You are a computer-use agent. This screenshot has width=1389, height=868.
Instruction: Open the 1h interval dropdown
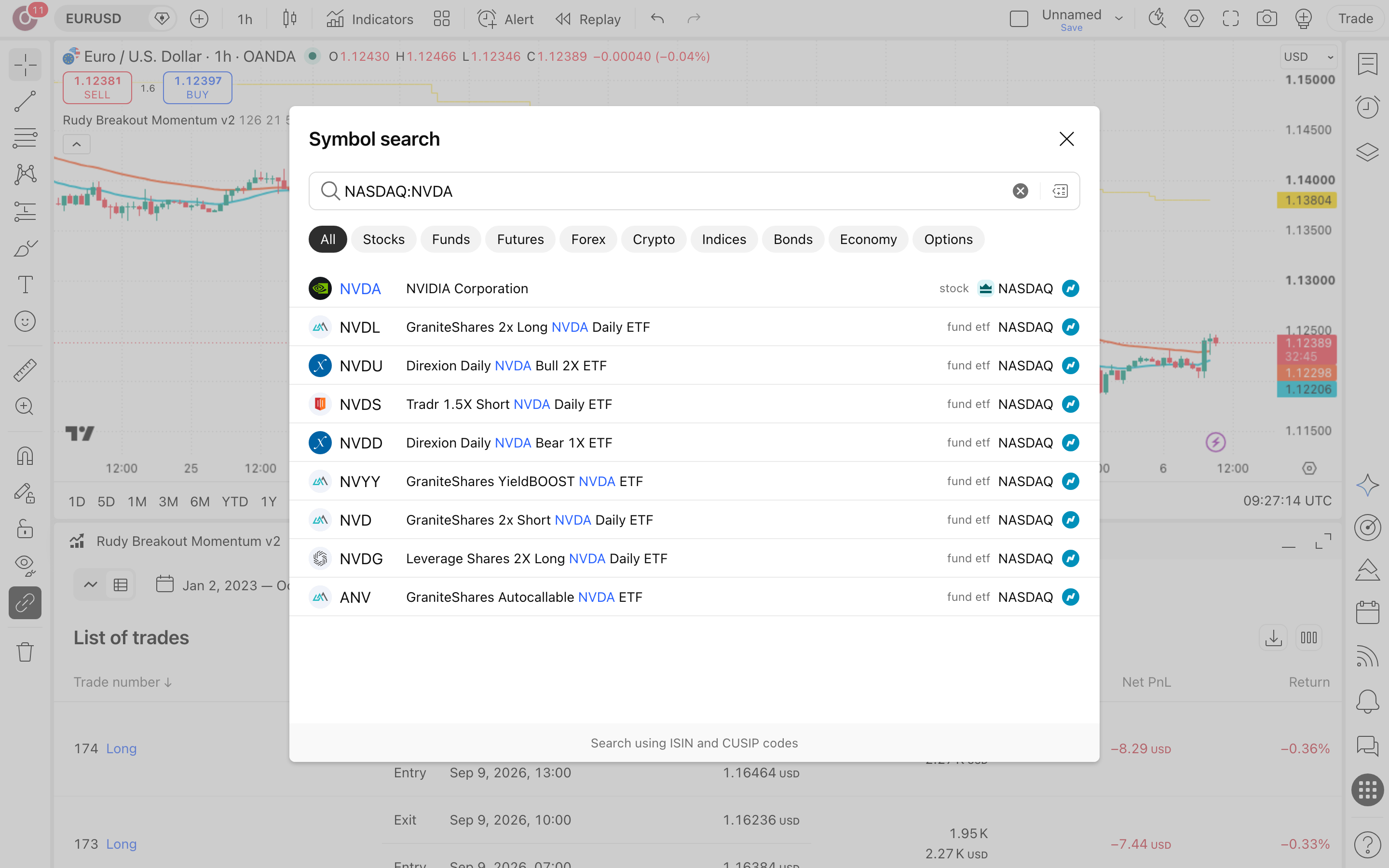tap(245, 19)
